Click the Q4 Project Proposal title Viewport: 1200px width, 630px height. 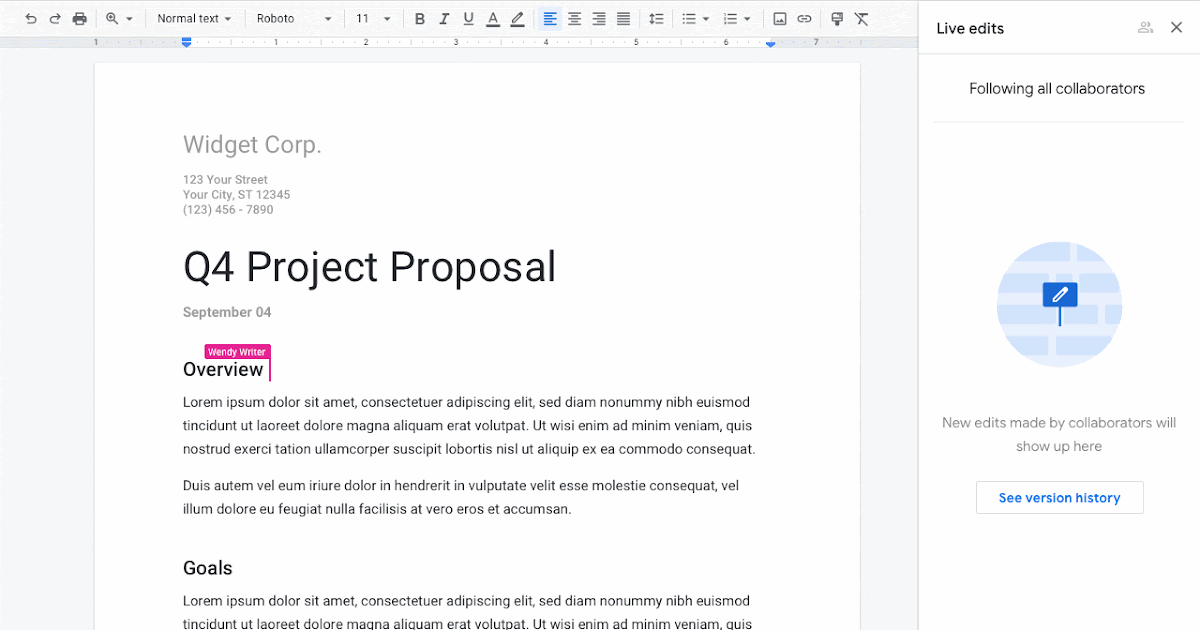point(369,267)
